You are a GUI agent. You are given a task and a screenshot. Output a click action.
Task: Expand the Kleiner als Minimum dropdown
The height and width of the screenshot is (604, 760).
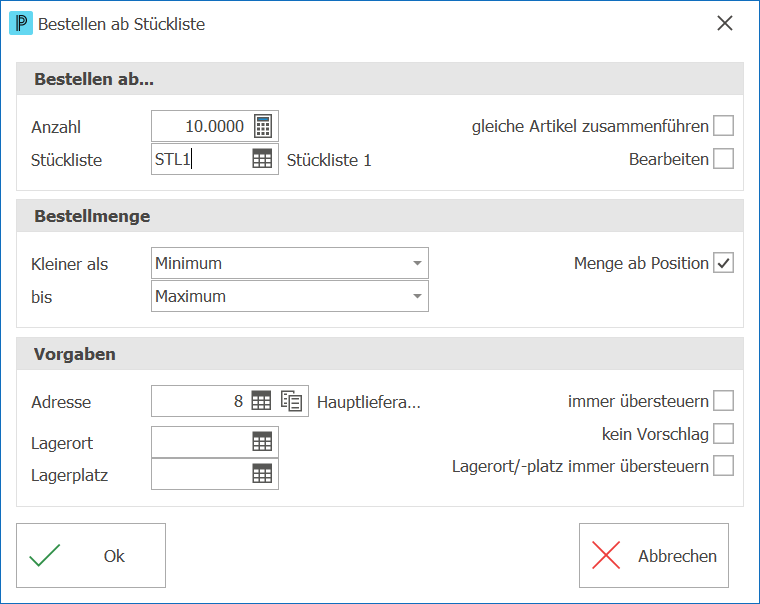click(x=290, y=263)
